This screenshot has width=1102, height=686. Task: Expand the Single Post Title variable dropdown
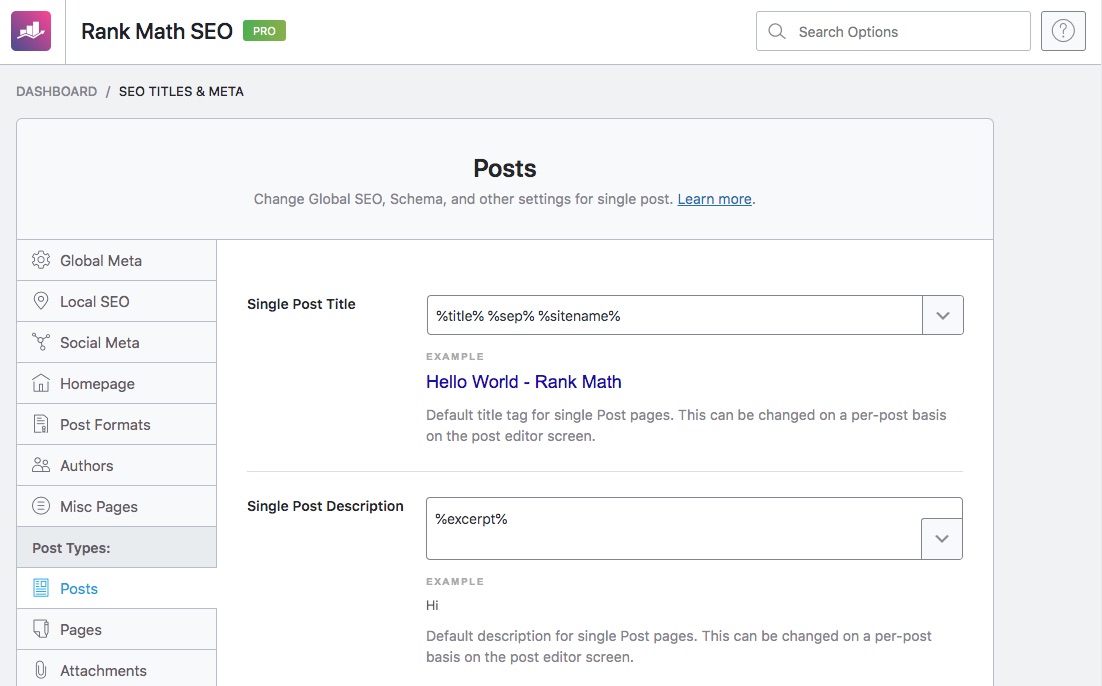(942, 315)
